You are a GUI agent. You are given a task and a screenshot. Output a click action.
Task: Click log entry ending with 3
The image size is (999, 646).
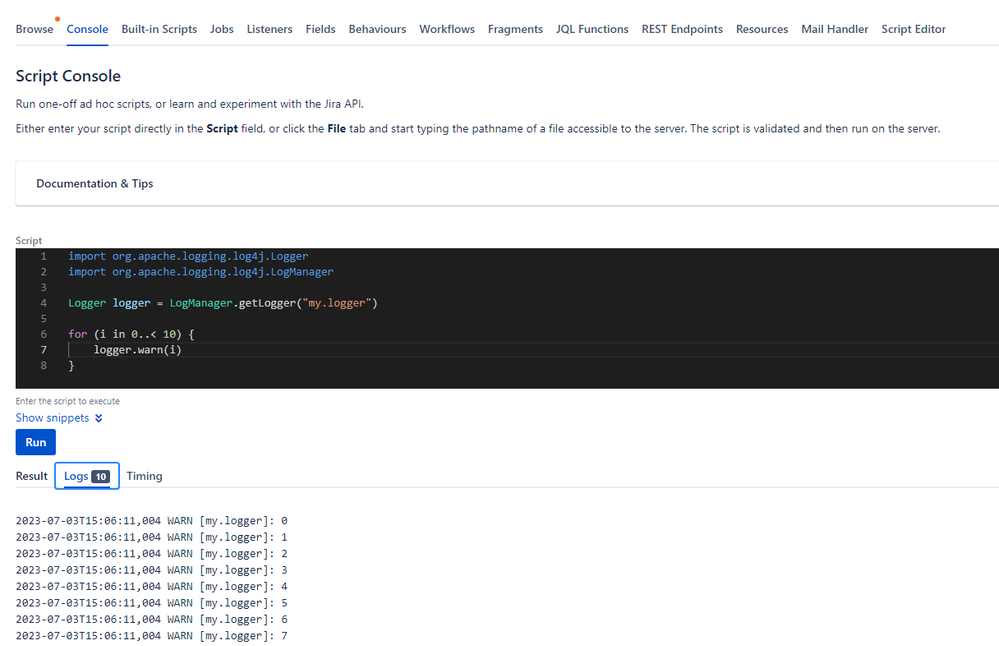tap(152, 570)
